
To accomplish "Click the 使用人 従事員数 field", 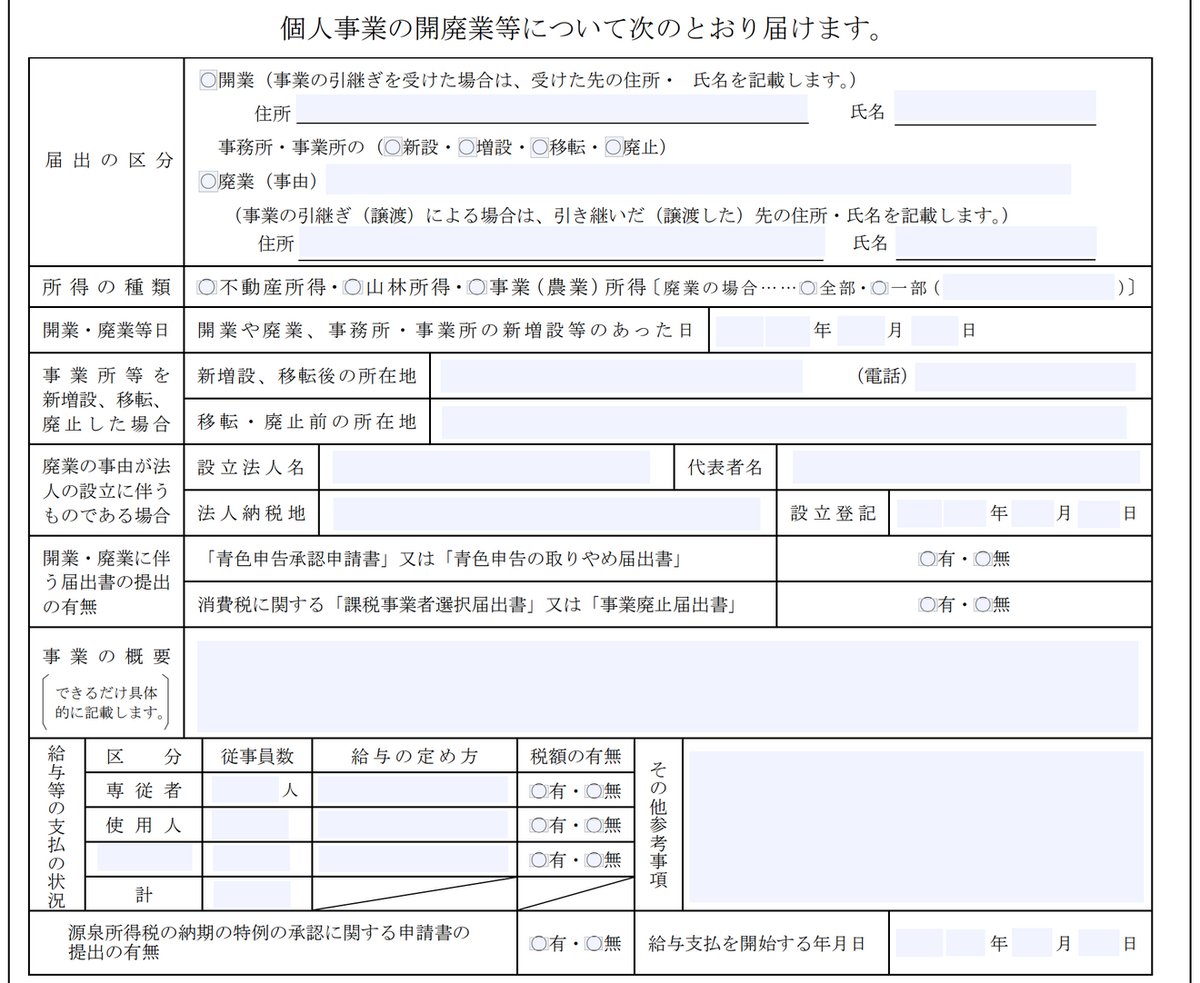I will pyautogui.click(x=250, y=825).
